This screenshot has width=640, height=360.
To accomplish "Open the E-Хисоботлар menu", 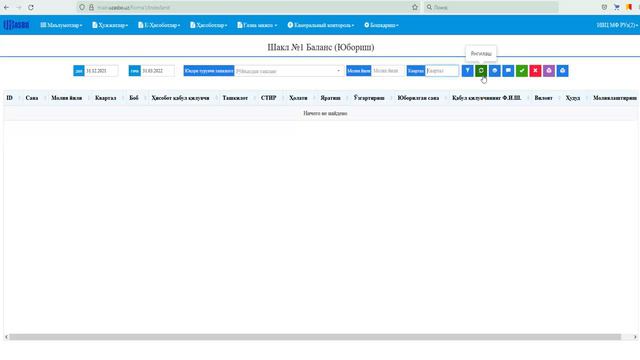I will click(x=159, y=25).
